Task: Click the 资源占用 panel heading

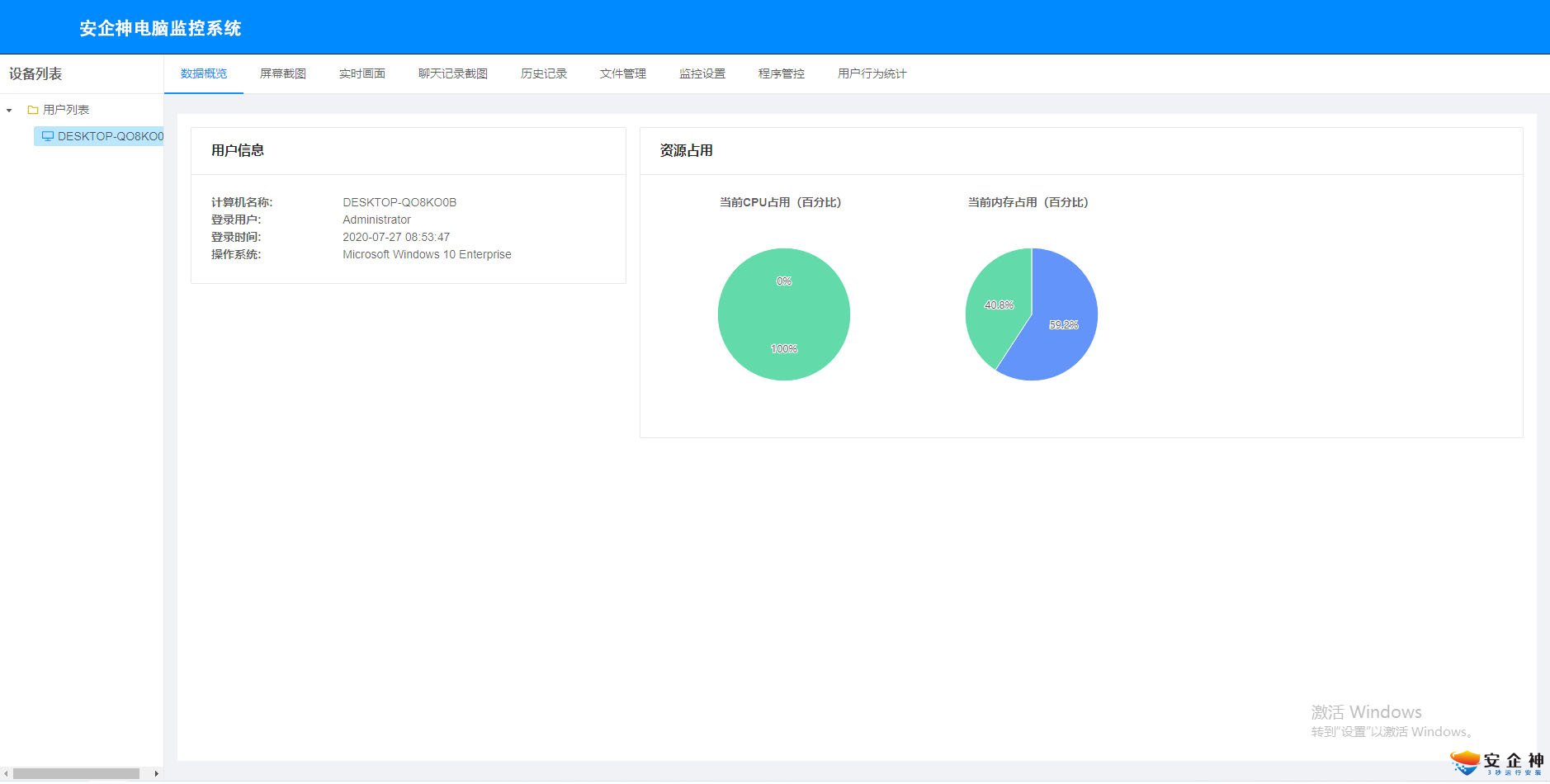Action: (687, 150)
